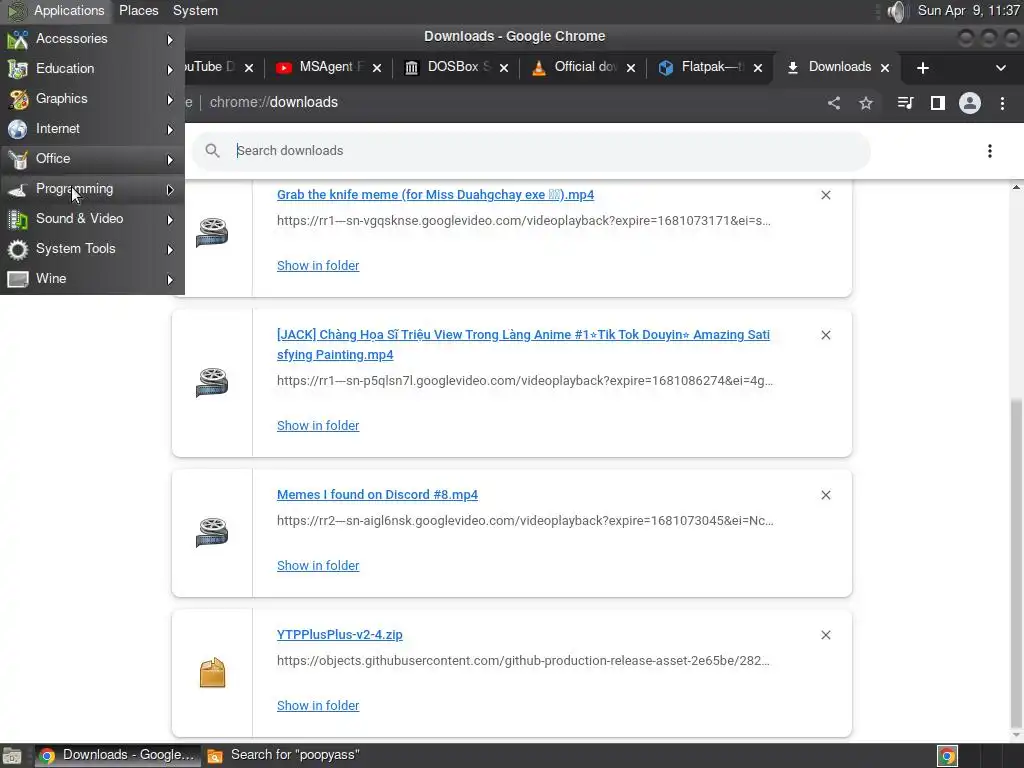
Task: Open the System Tools submenu
Action: click(x=92, y=249)
